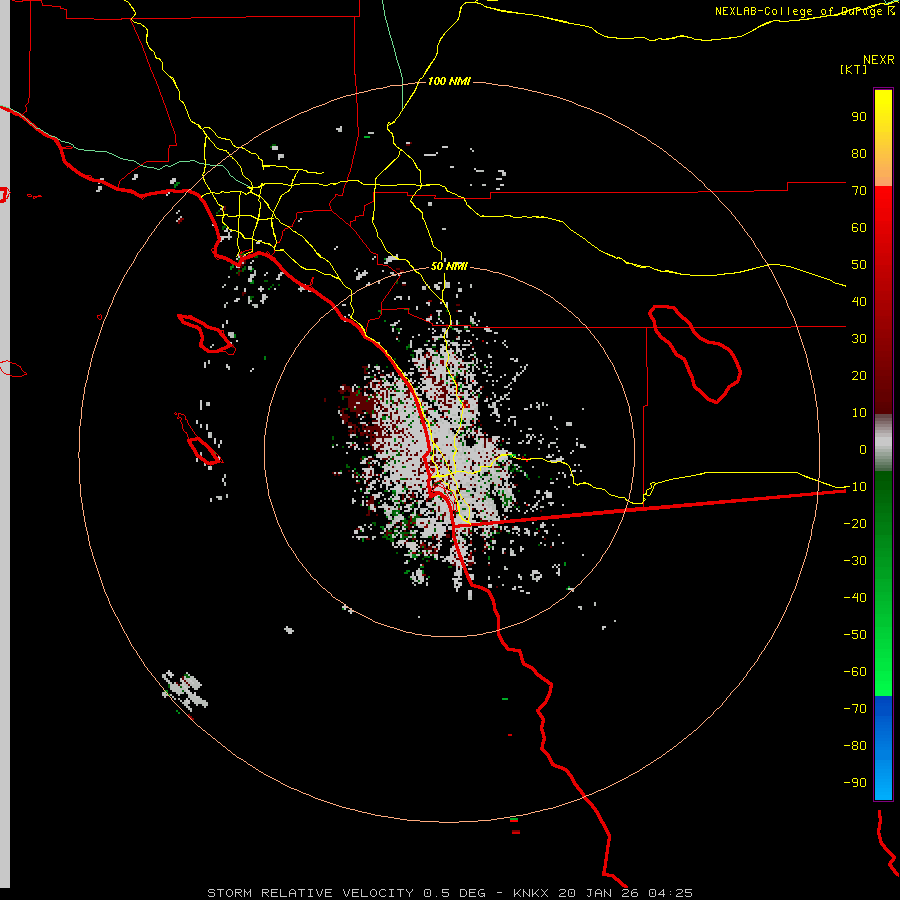Click the blue bottom segment of color bar
The height and width of the screenshot is (900, 900).
tap(883, 748)
